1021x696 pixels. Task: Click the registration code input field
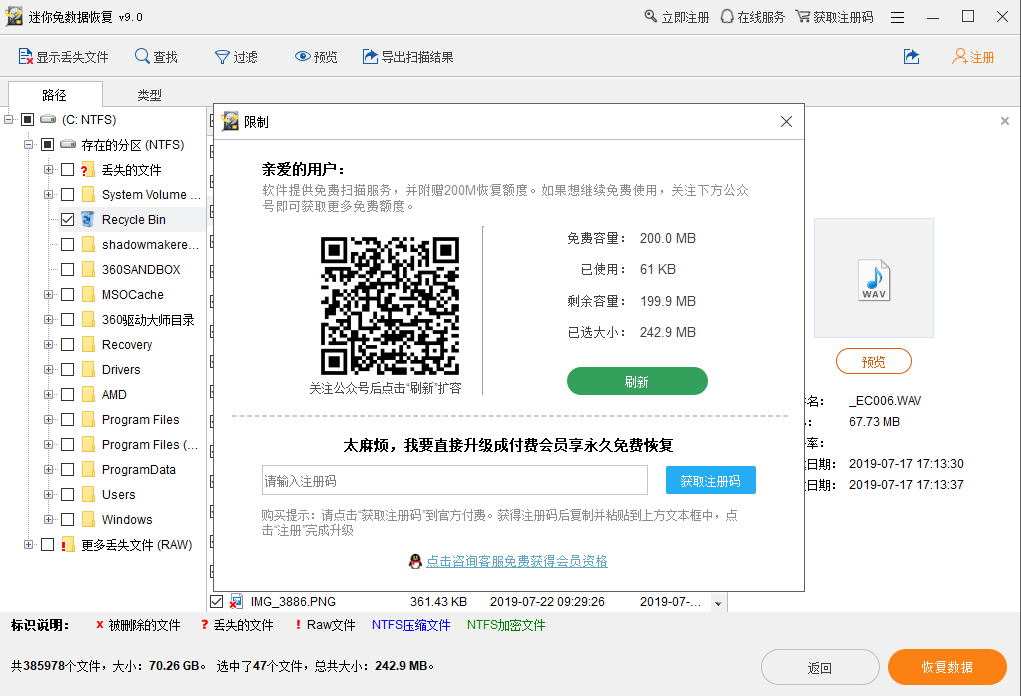[455, 480]
